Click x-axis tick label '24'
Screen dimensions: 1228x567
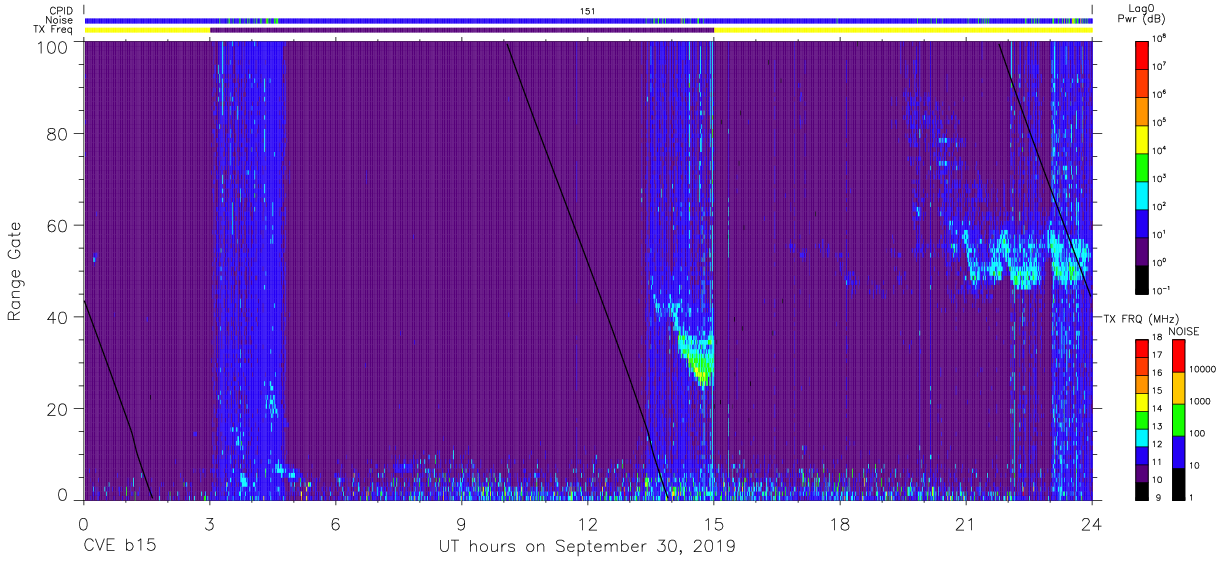(x=1092, y=523)
